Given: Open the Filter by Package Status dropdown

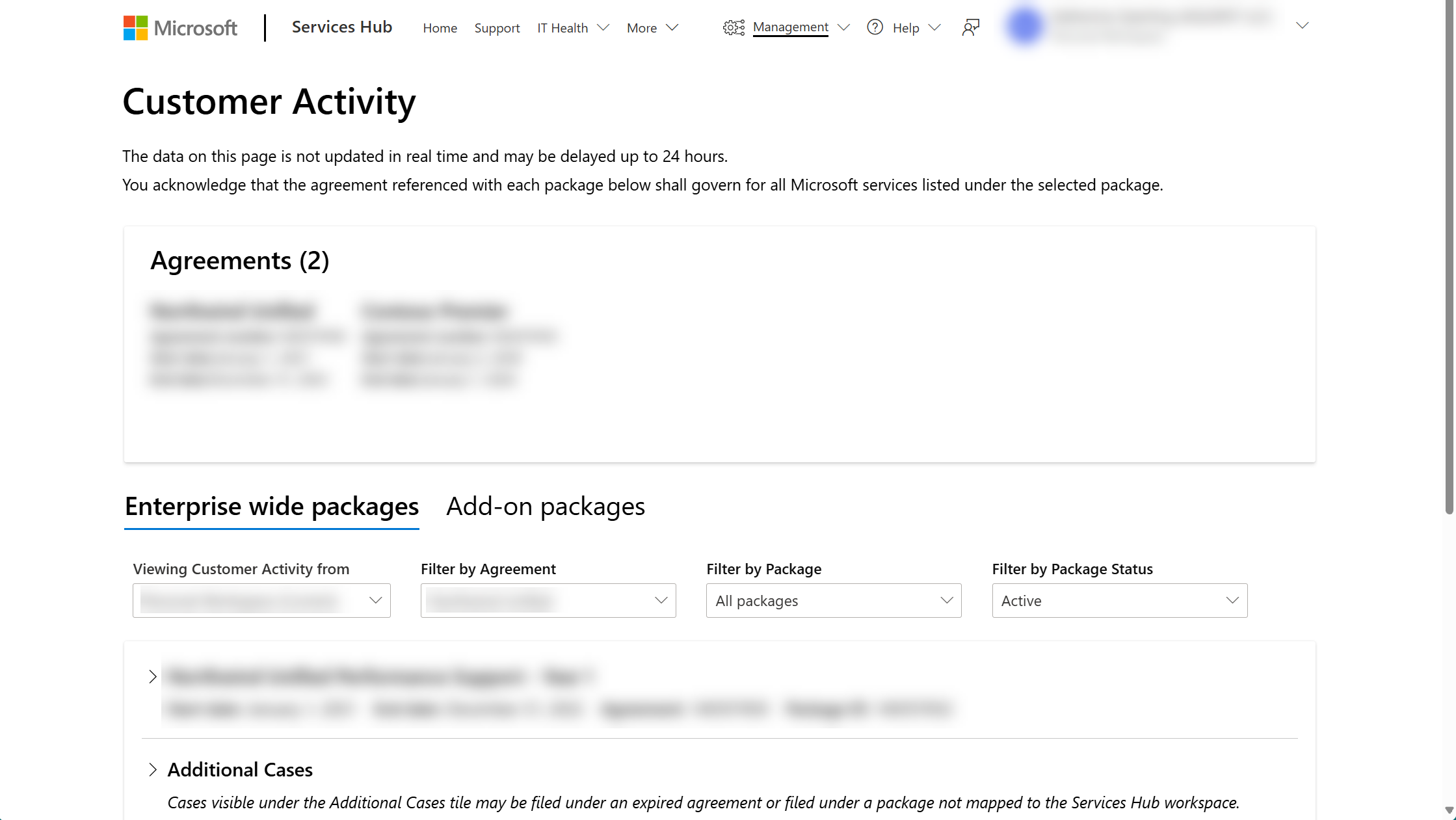Looking at the screenshot, I should [x=1120, y=600].
